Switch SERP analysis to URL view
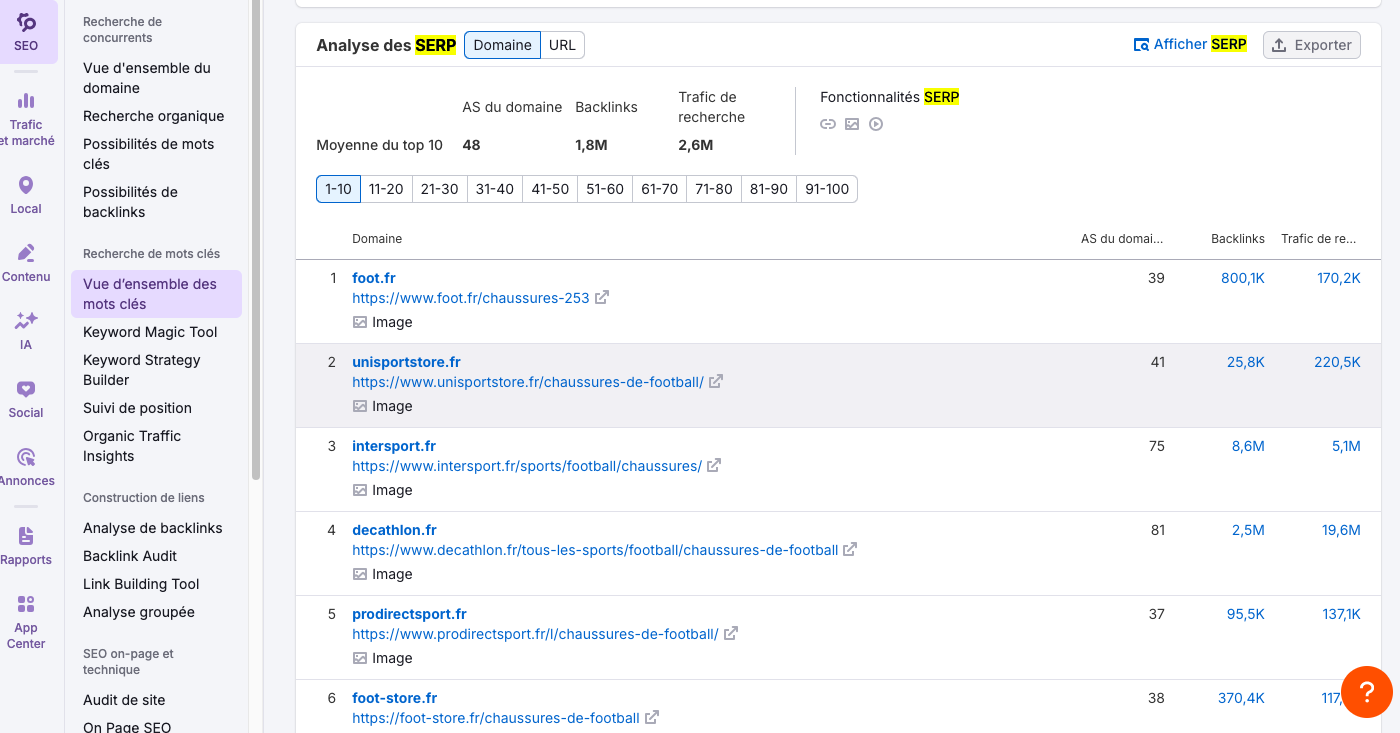This screenshot has width=1400, height=733. point(563,45)
